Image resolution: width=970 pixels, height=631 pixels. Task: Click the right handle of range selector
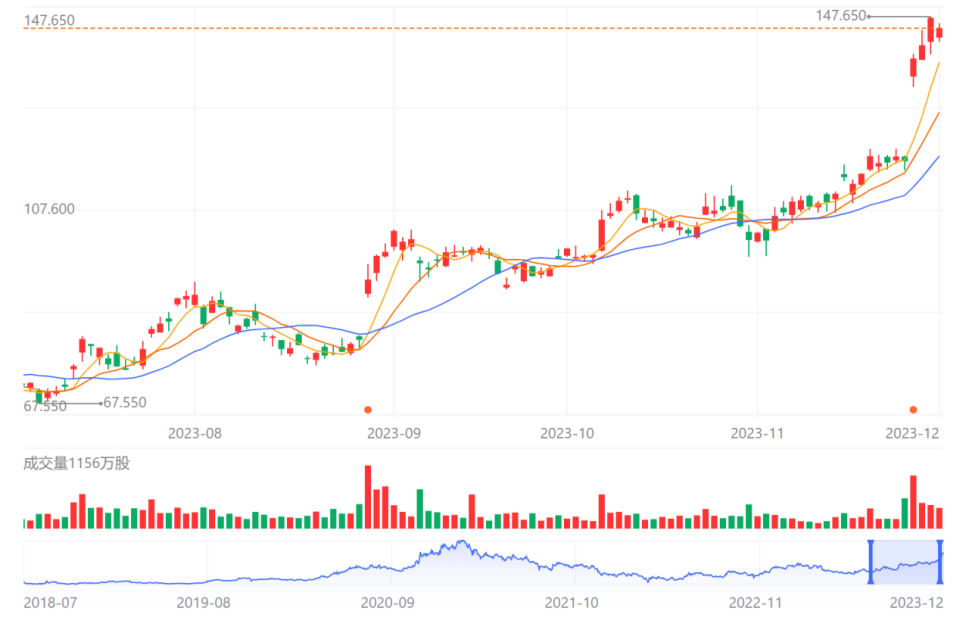pyautogui.click(x=940, y=562)
